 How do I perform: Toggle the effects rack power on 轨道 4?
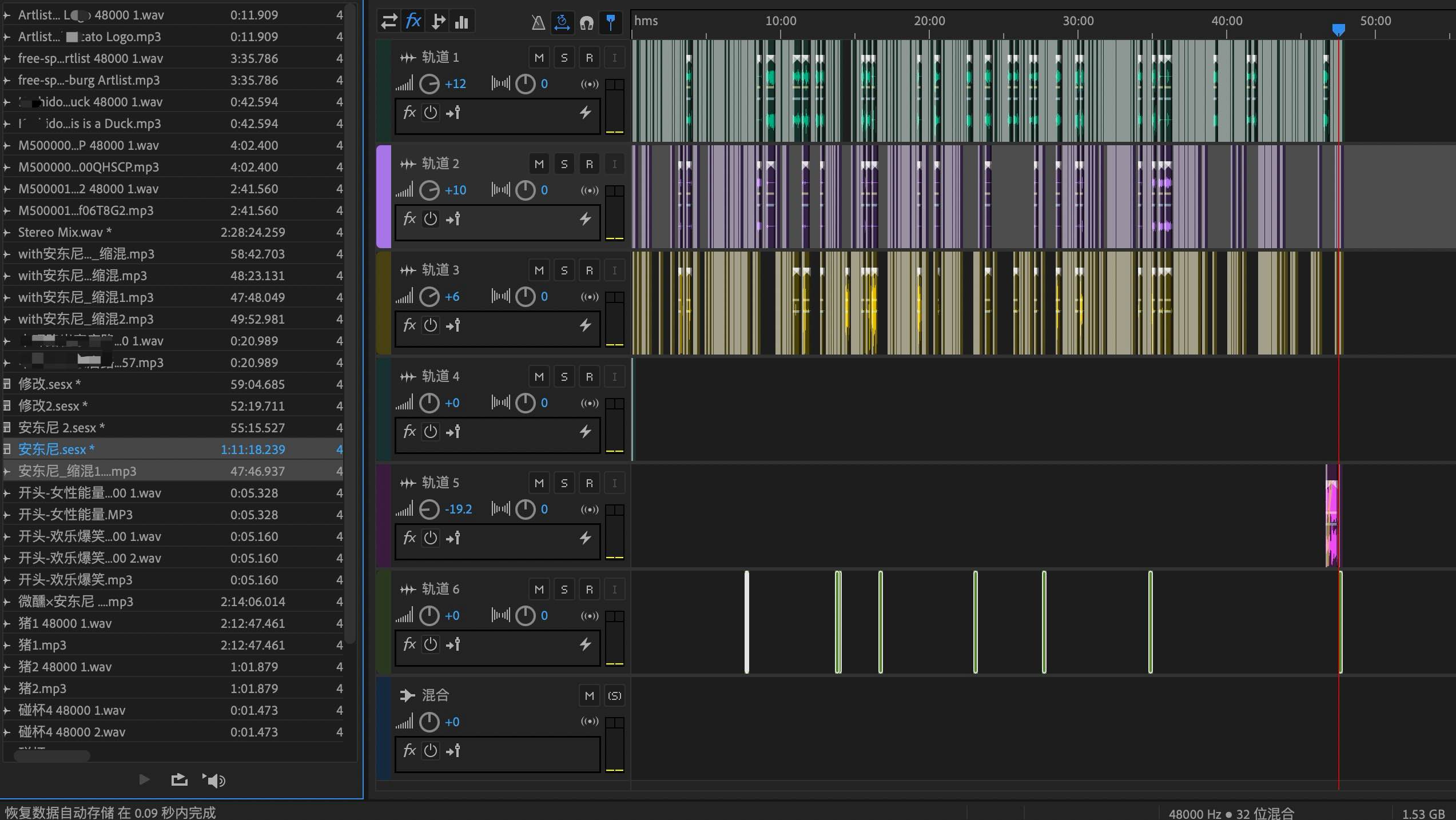click(430, 431)
